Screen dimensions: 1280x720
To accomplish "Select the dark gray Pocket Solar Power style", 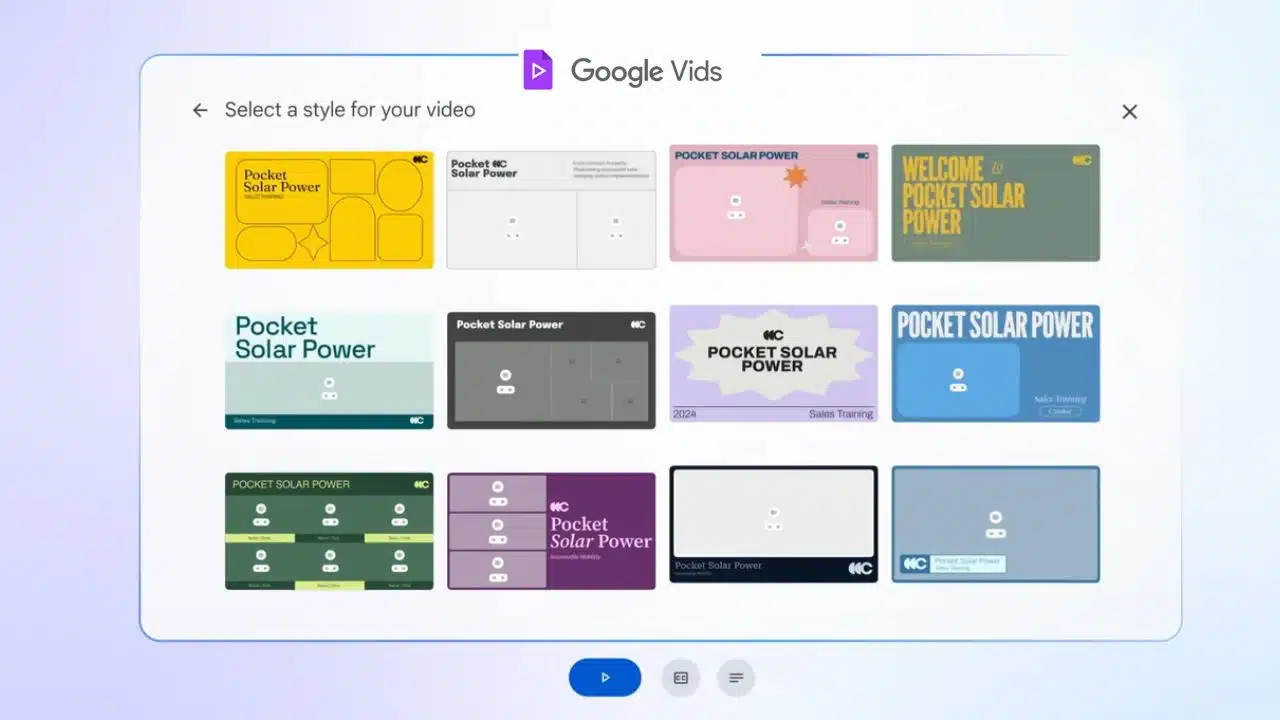I will click(551, 369).
